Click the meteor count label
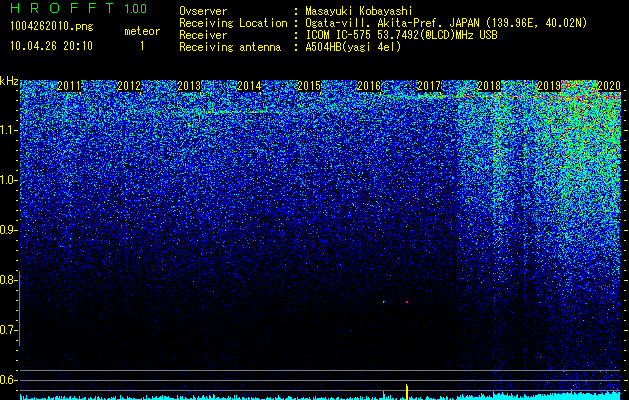This screenshot has width=629, height=400. coord(142,31)
